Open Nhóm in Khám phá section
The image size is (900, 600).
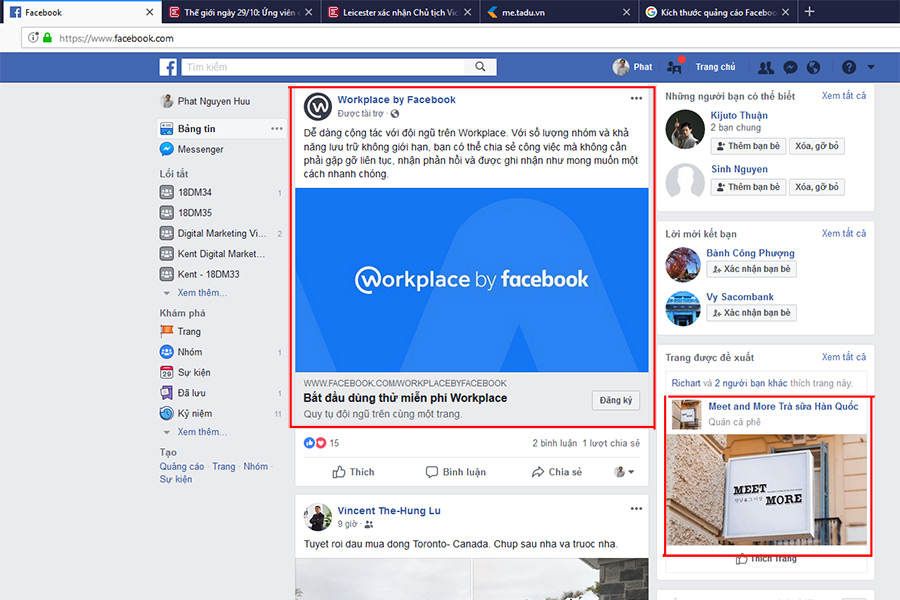click(x=181, y=352)
